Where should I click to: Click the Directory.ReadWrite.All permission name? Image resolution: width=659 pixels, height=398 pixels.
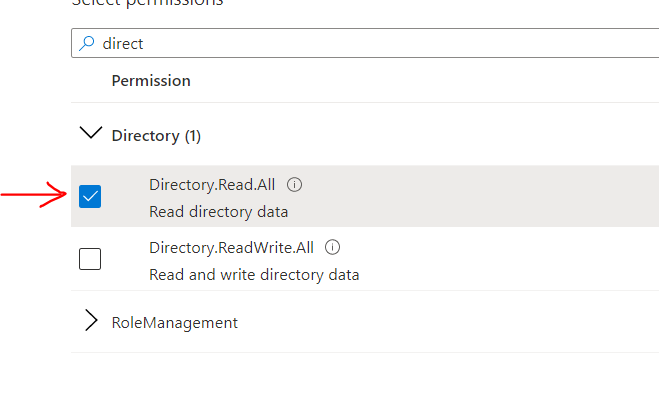(x=231, y=248)
